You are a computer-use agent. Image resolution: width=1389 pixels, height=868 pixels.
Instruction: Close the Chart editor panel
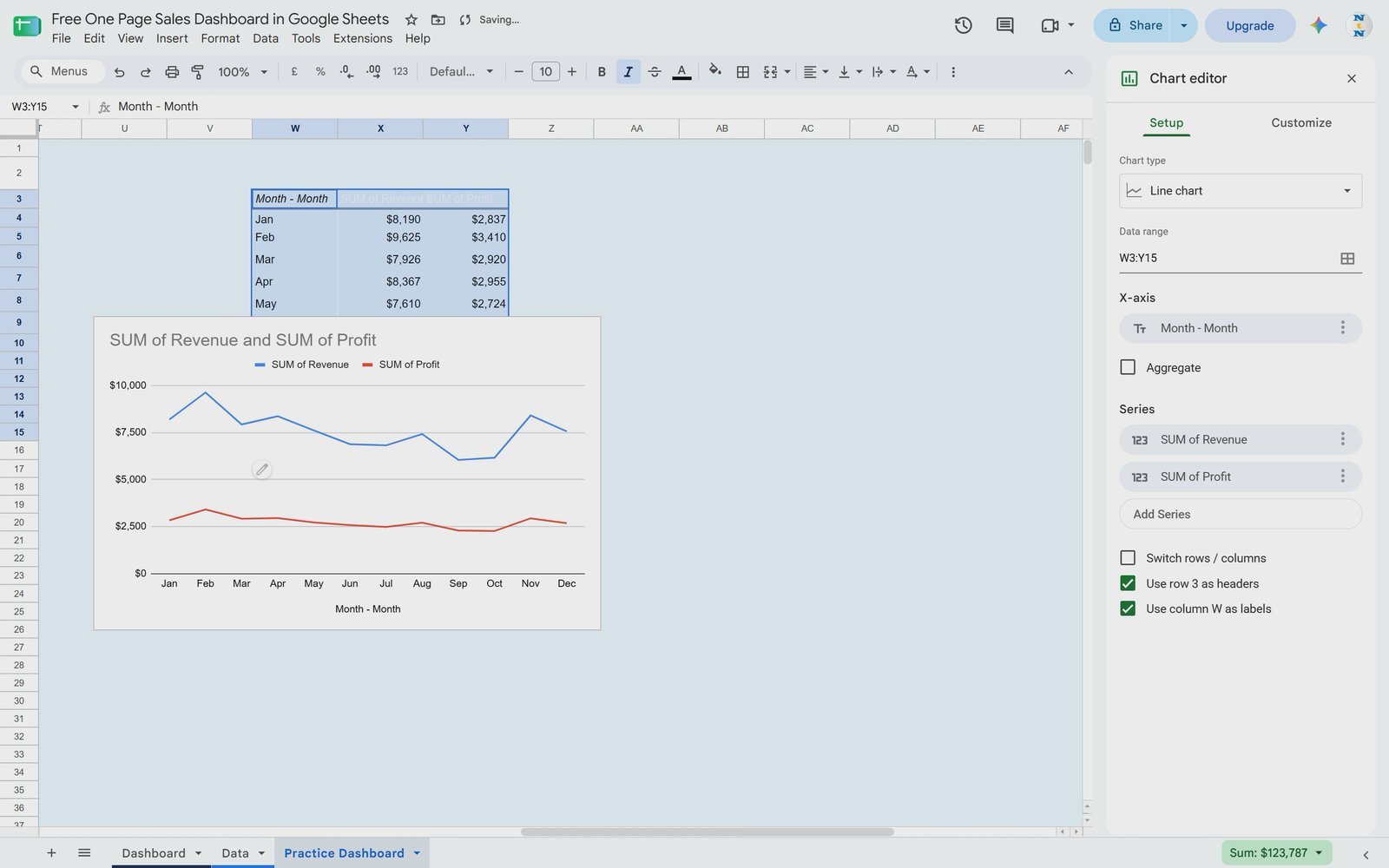pos(1352,78)
